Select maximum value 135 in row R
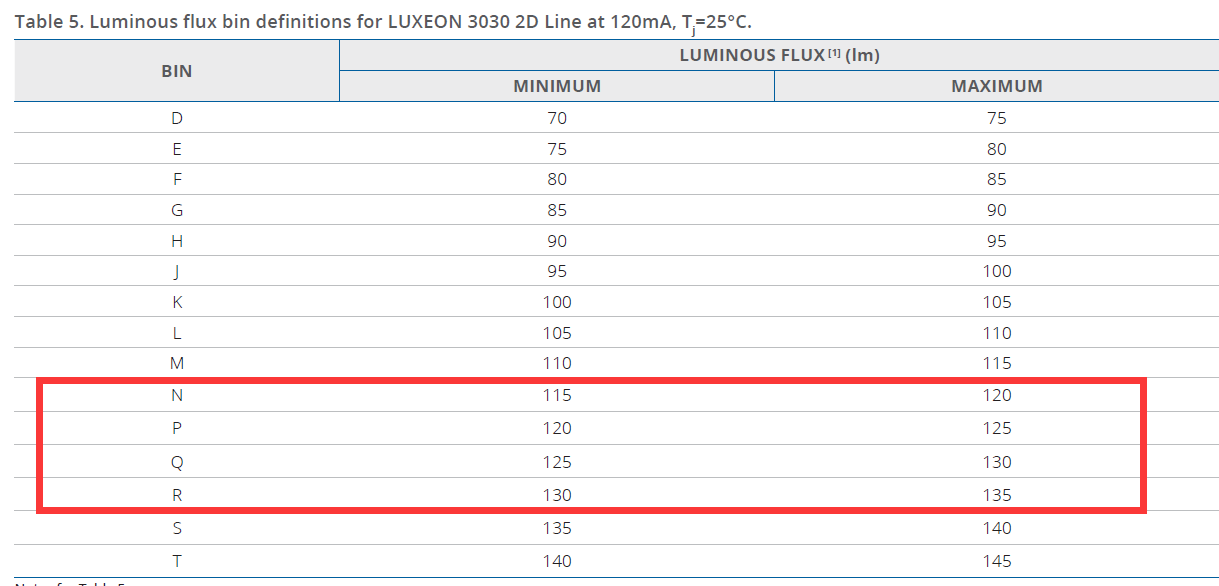Screen dimensions: 1219x586 point(997,495)
